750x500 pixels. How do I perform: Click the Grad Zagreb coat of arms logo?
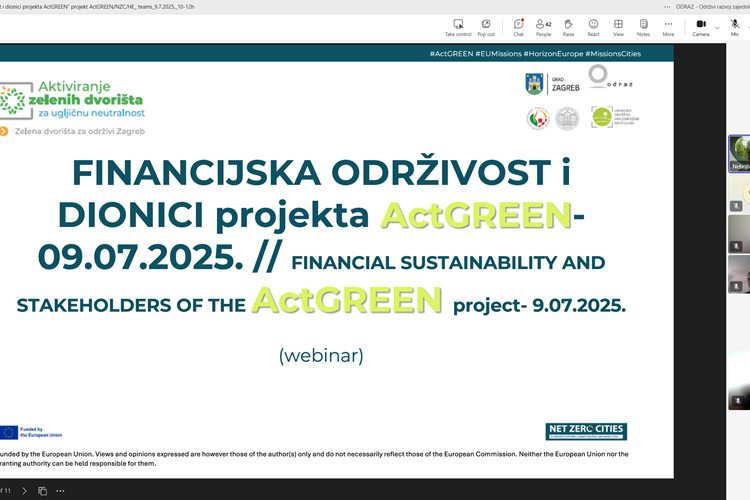[x=534, y=84]
